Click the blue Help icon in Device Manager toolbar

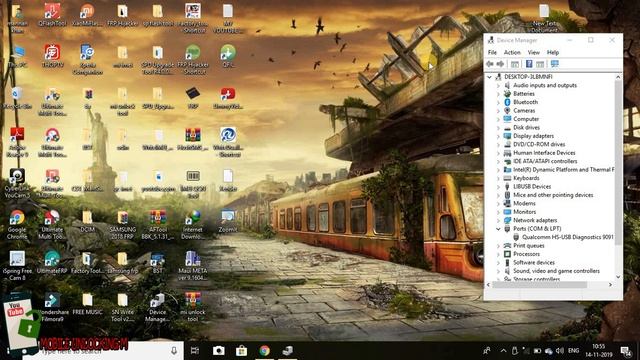point(529,64)
